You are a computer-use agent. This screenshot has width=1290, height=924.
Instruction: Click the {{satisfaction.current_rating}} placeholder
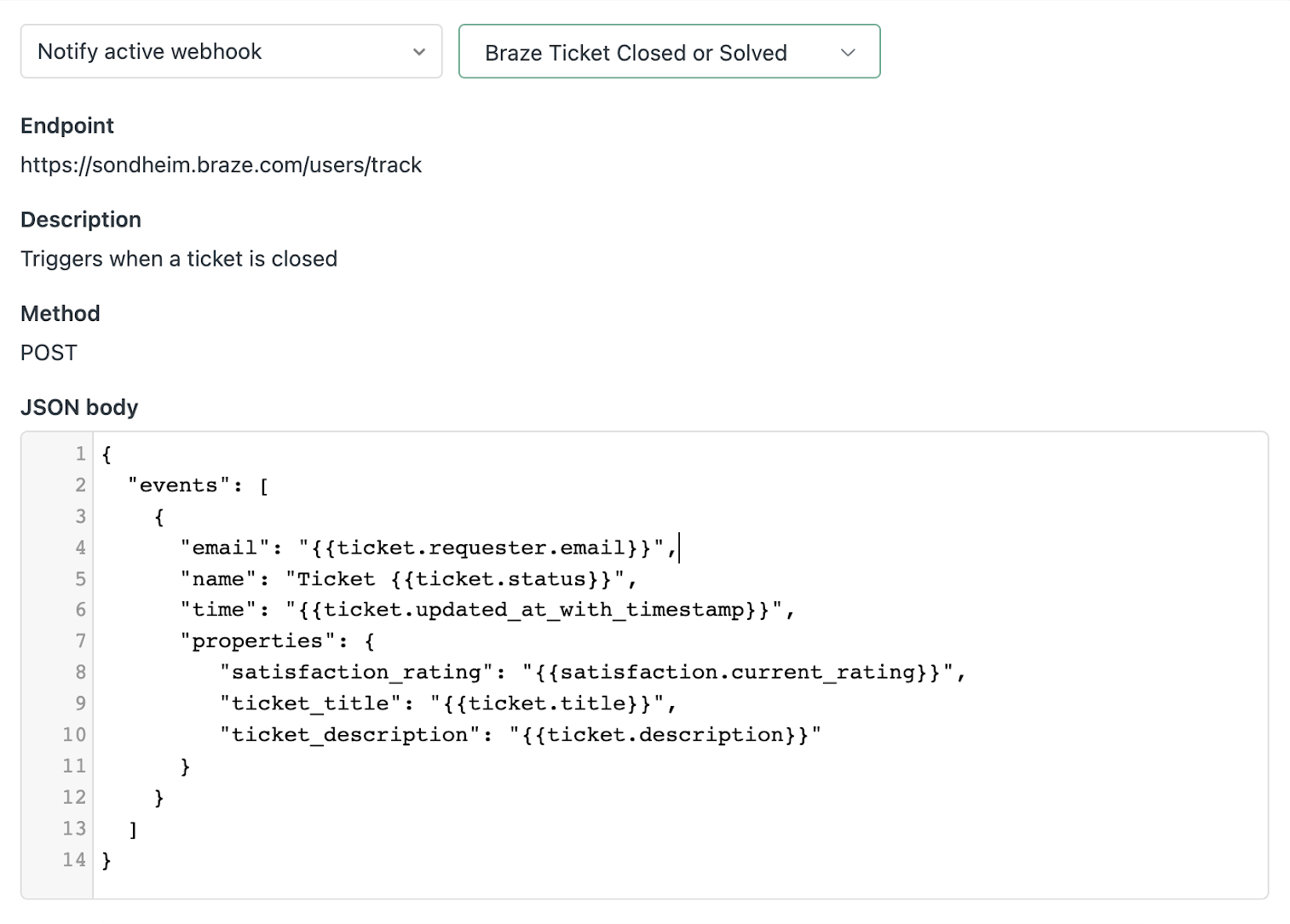pyautogui.click(x=738, y=673)
